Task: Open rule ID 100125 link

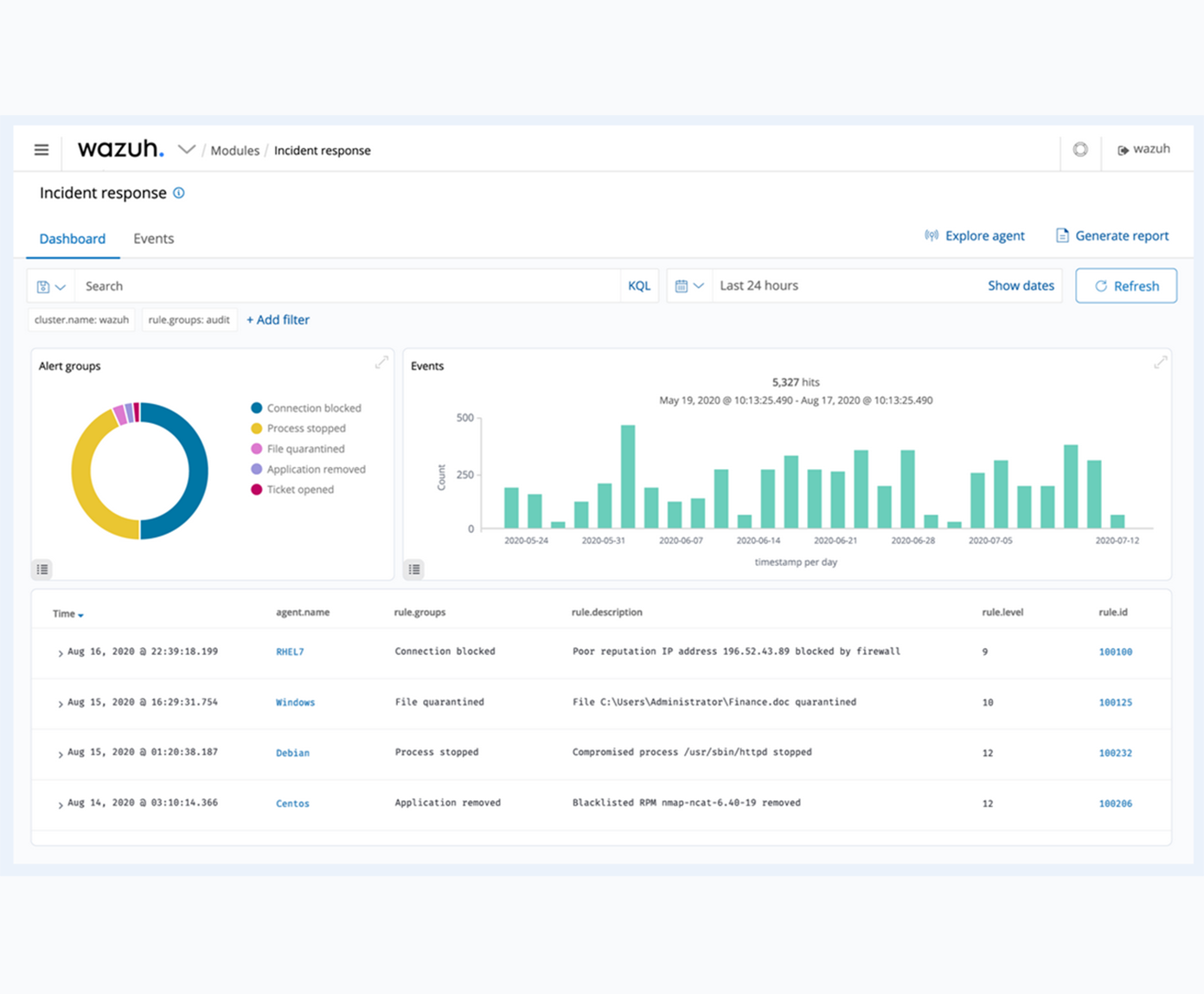Action: 1115,702
